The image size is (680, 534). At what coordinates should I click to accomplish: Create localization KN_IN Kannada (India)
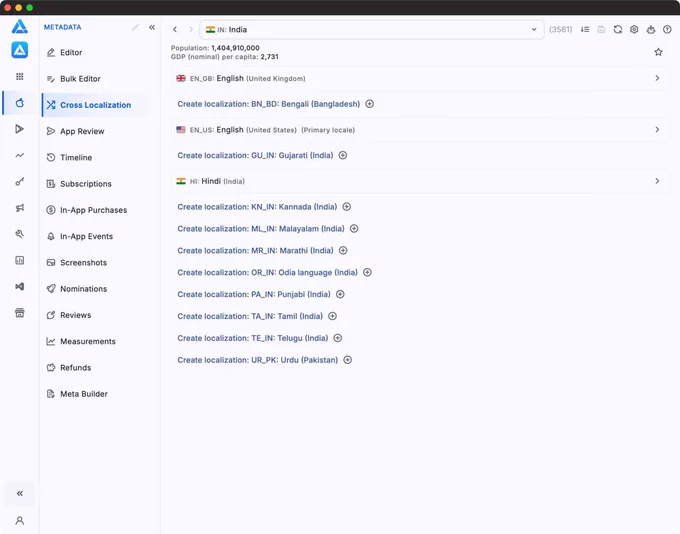pos(264,207)
